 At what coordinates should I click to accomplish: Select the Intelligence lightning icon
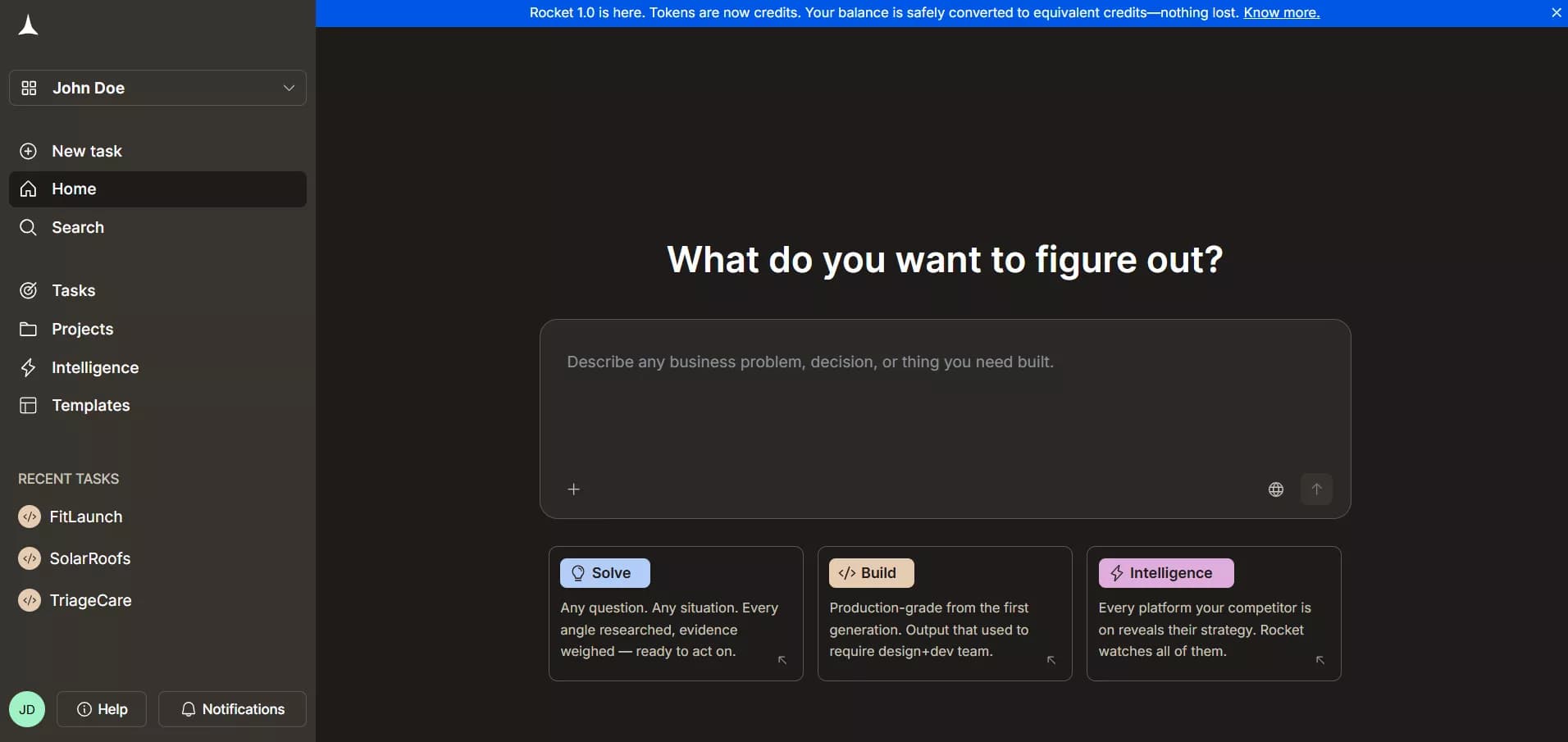(x=29, y=368)
